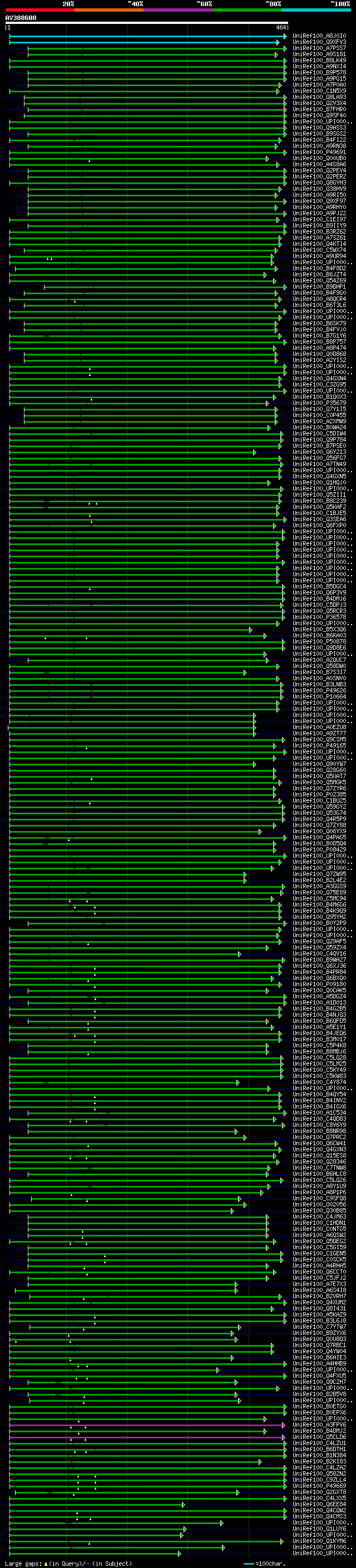
Task: Click the purple alignment bar for UniRef100_A3FPV6
Action: [147, 1426]
